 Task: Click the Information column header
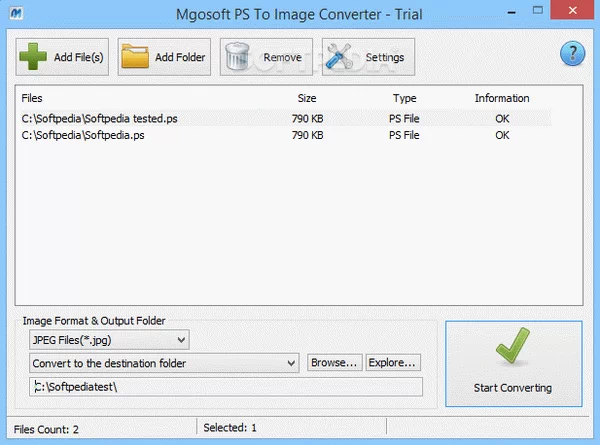tap(501, 99)
